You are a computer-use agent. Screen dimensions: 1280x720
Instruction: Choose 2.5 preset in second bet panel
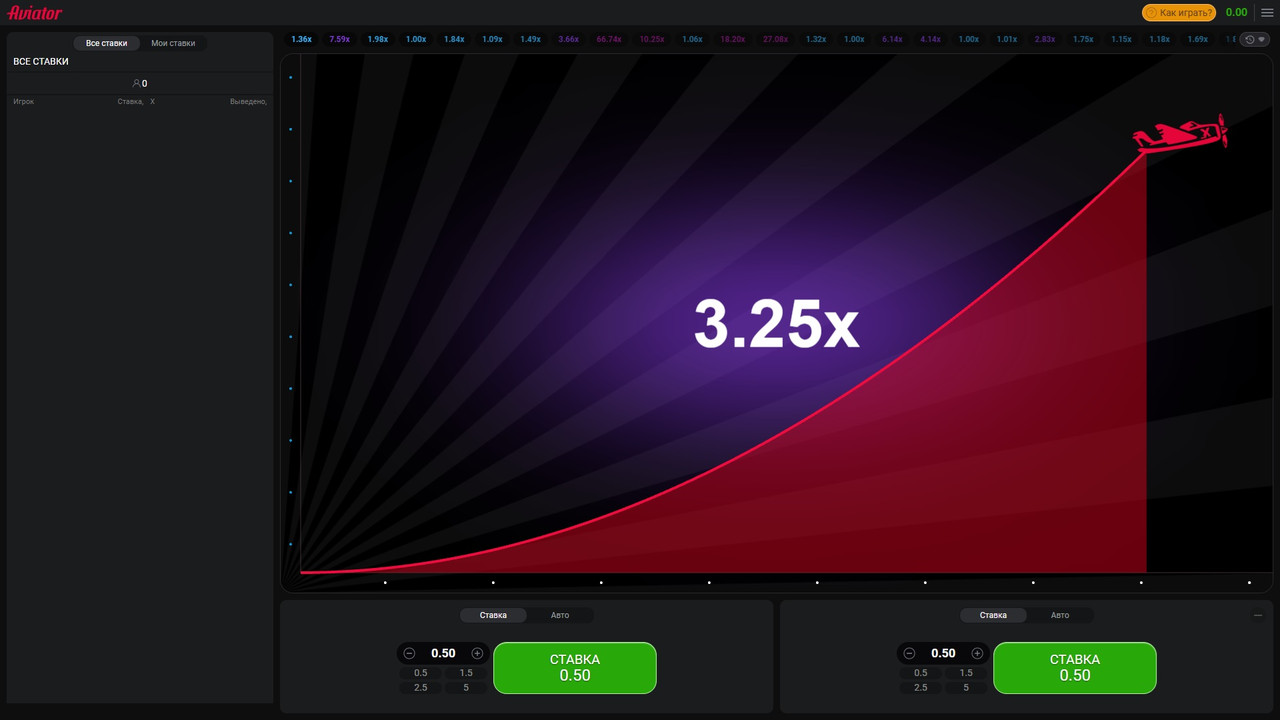click(921, 687)
